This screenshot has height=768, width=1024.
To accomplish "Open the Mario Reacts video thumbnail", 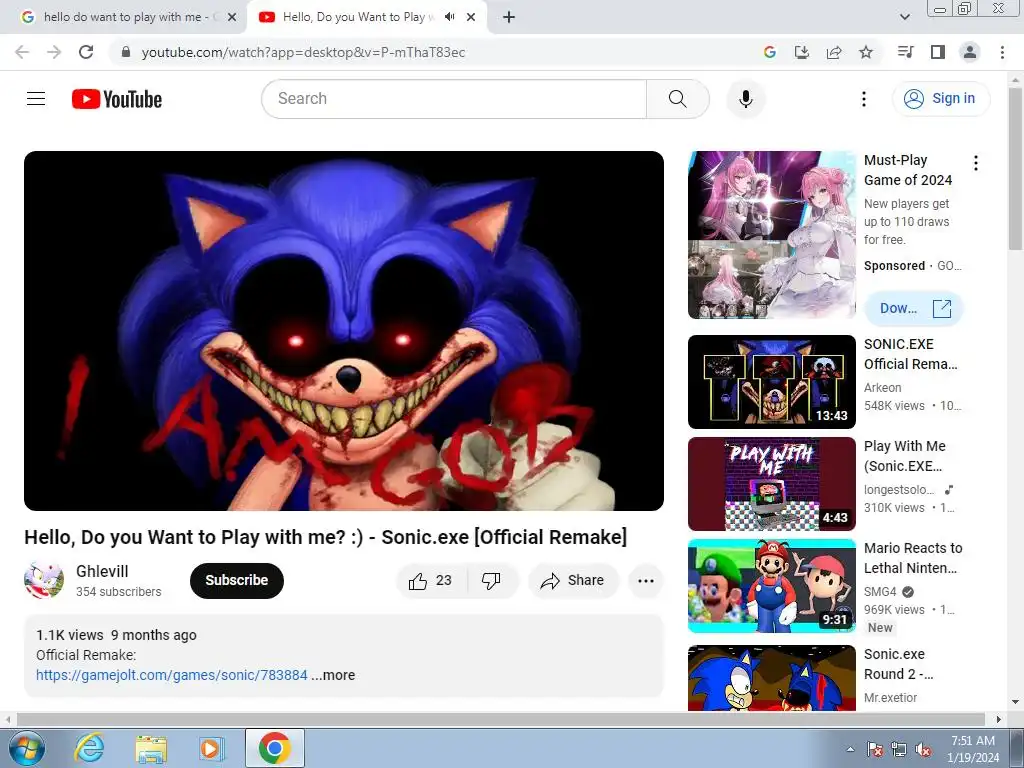I will coord(771,586).
